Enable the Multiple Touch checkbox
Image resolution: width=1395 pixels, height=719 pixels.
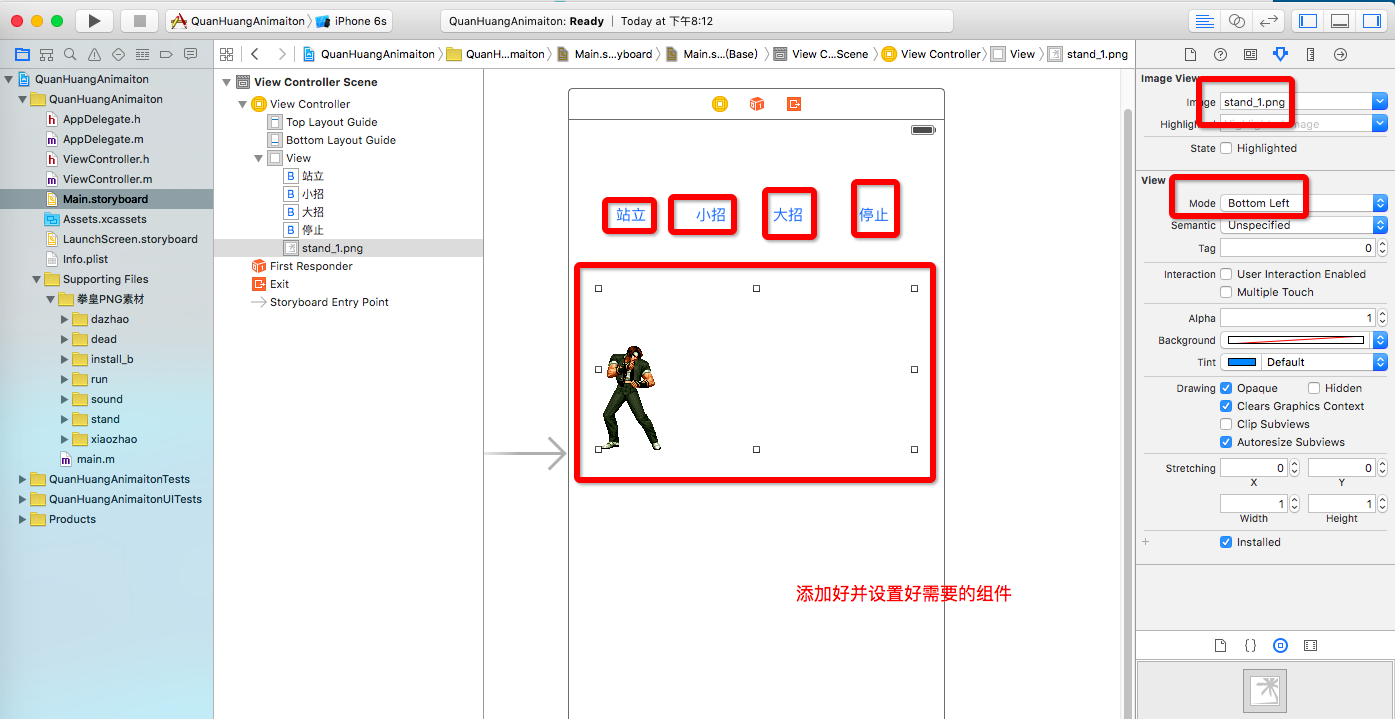1226,292
